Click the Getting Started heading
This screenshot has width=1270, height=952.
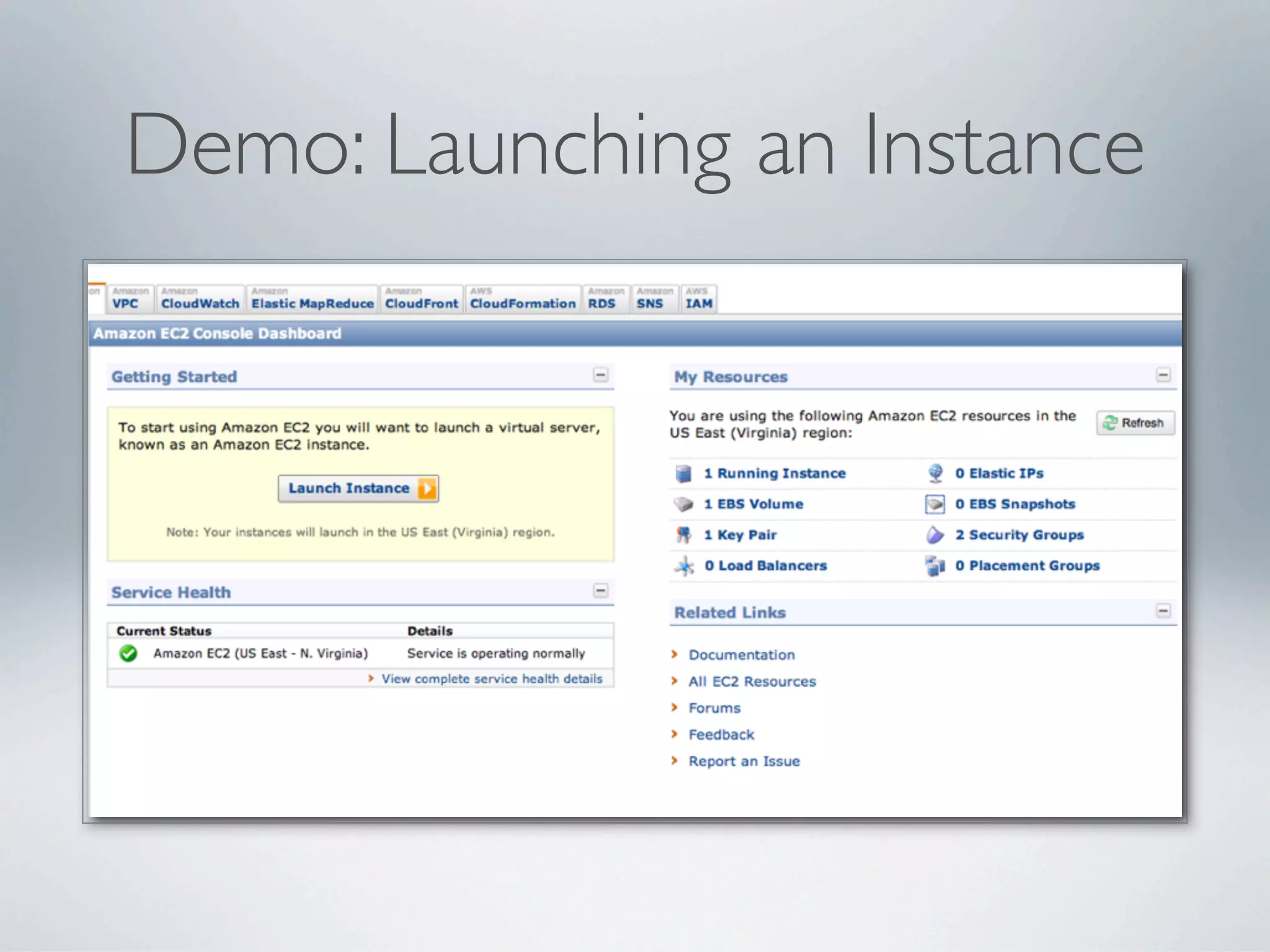174,377
